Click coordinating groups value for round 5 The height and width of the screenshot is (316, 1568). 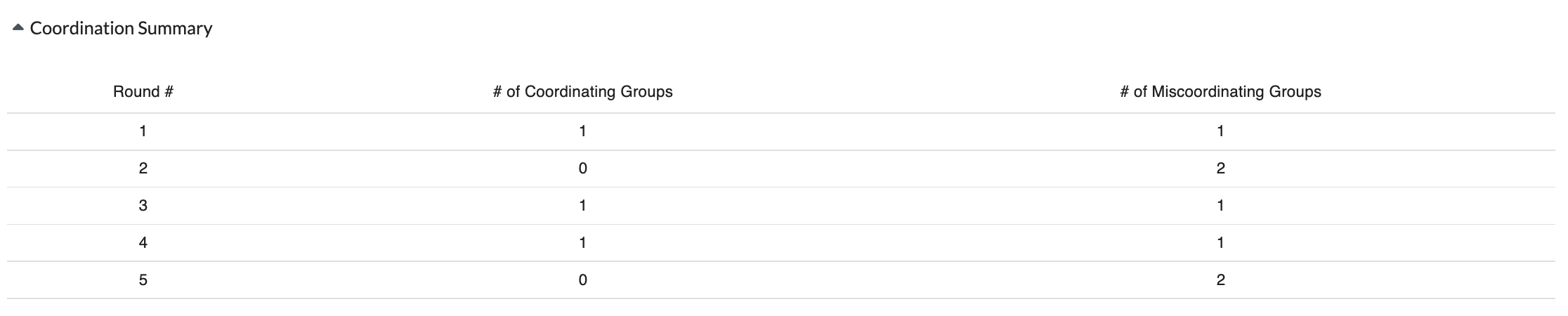pyautogui.click(x=582, y=280)
